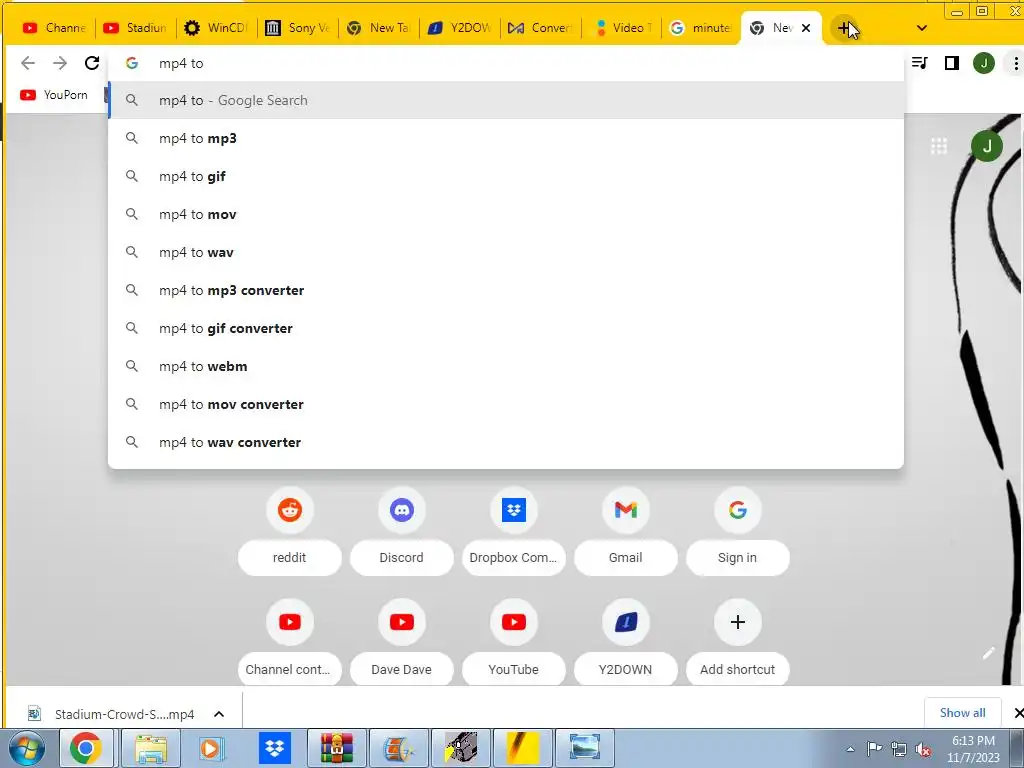Open the Channel YouTube tab
Screen dimensions: 1024x768
54,28
